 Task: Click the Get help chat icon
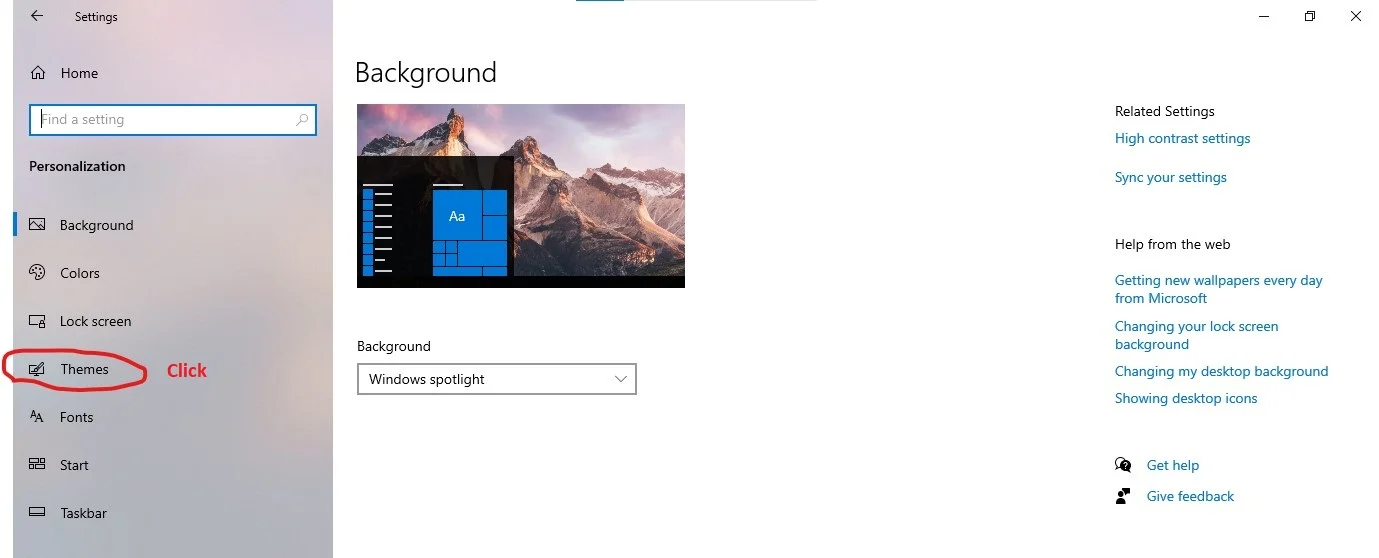(x=1123, y=465)
